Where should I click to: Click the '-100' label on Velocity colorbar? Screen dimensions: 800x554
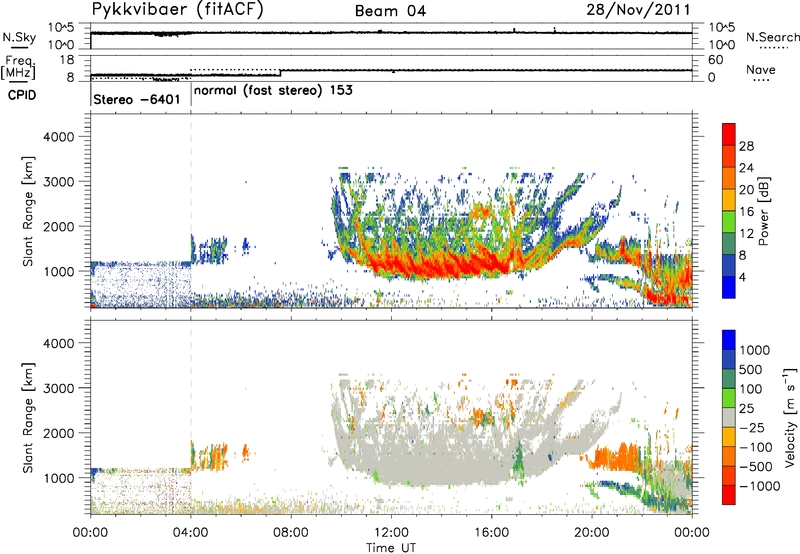click(x=756, y=447)
